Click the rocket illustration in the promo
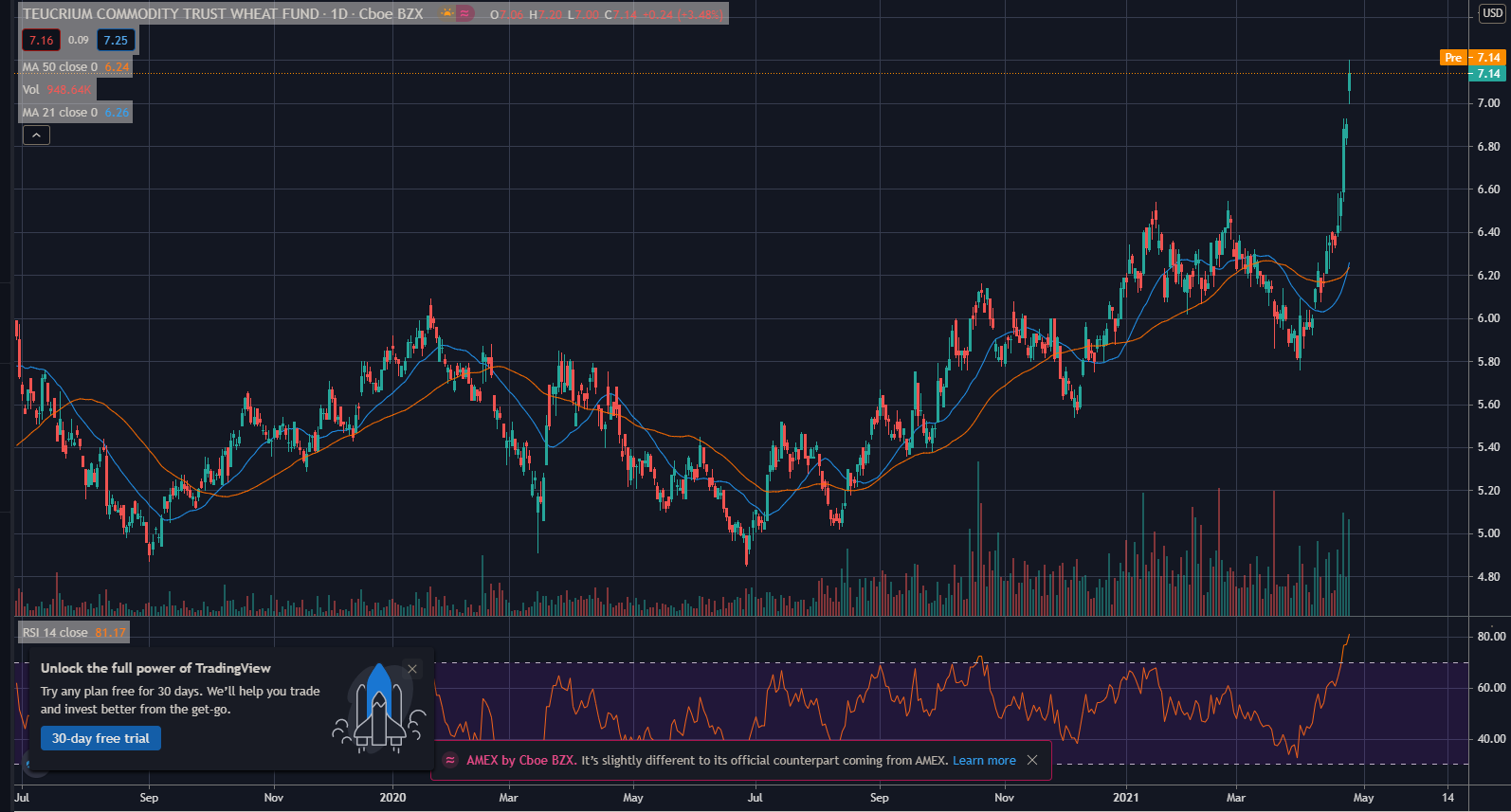 [379, 709]
